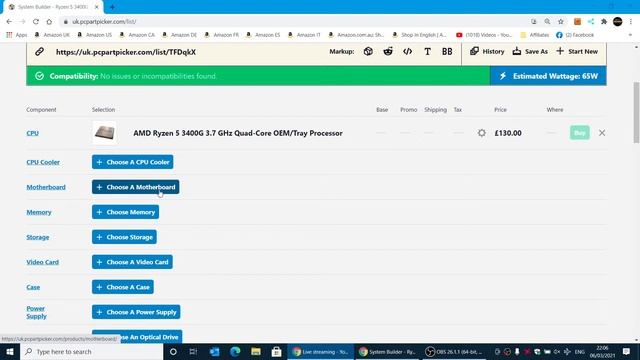Start New part list
Viewport: 640px width, 360px height.
pos(577,51)
